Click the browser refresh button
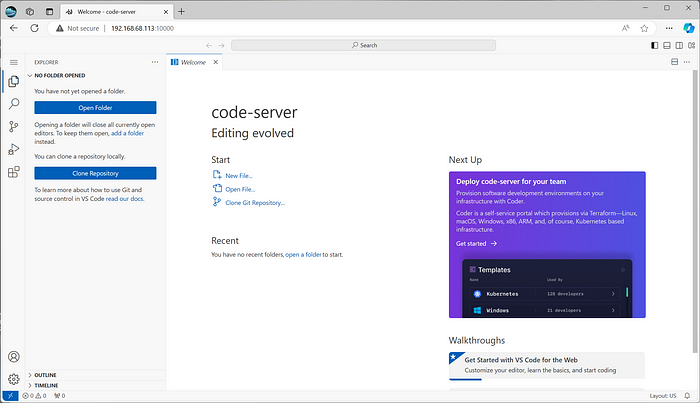This screenshot has height=403, width=700. click(x=34, y=28)
